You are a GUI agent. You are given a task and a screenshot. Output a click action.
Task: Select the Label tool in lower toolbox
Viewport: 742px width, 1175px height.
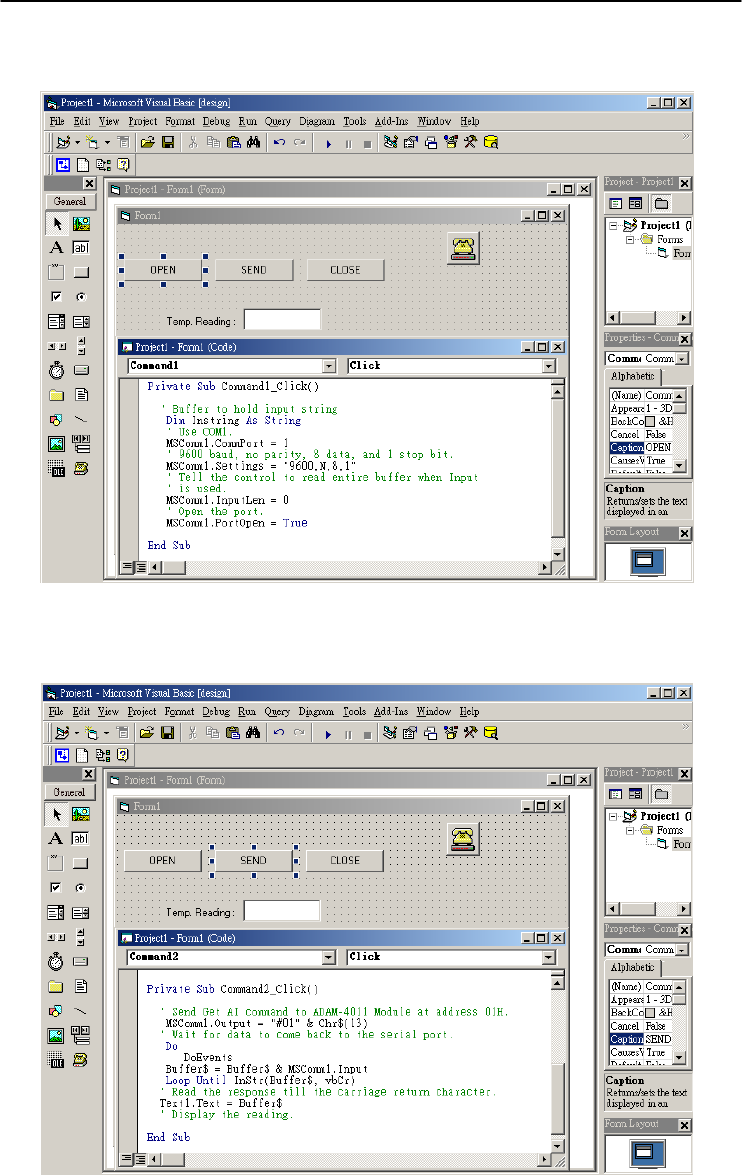pyautogui.click(x=56, y=839)
